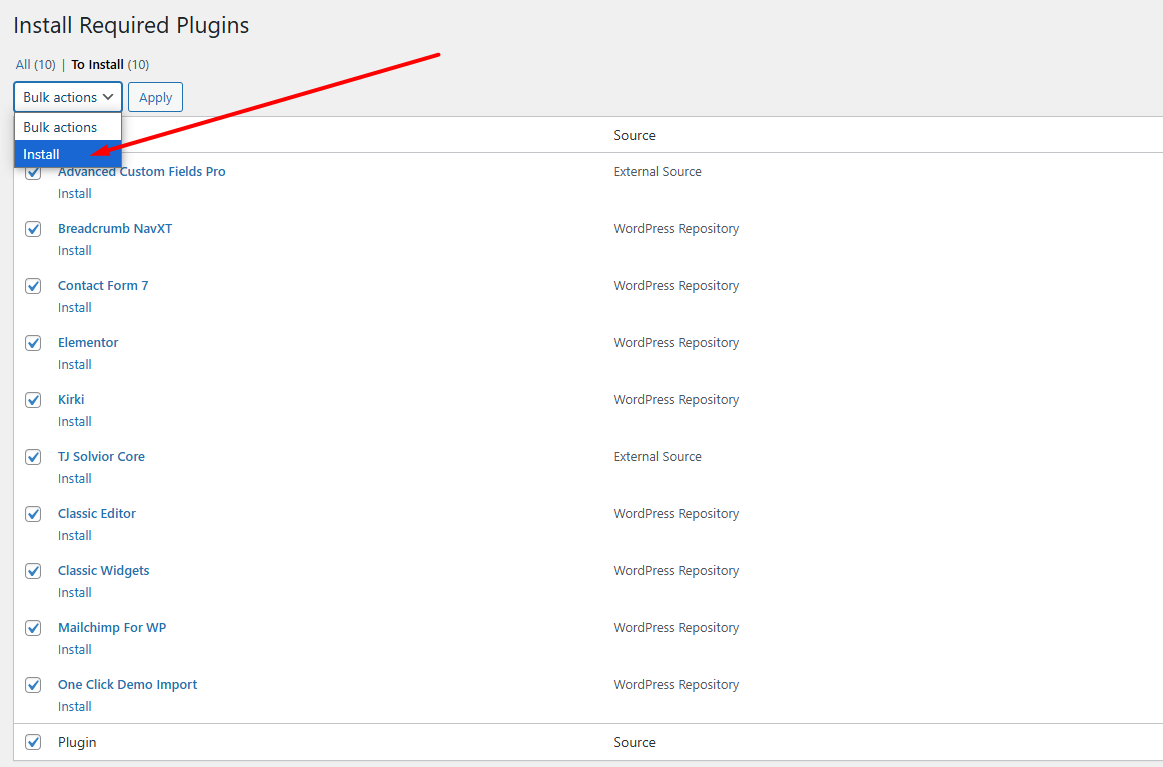The width and height of the screenshot is (1163, 767).
Task: Click WordPress Repository text in Classic Editor row
Action: pyautogui.click(x=676, y=513)
